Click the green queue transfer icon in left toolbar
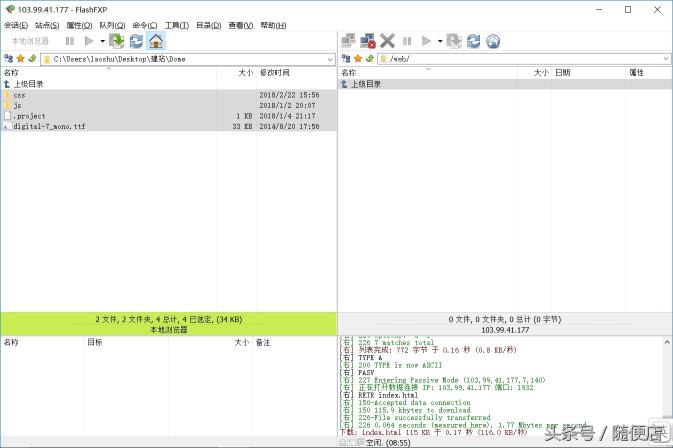 [x=117, y=41]
